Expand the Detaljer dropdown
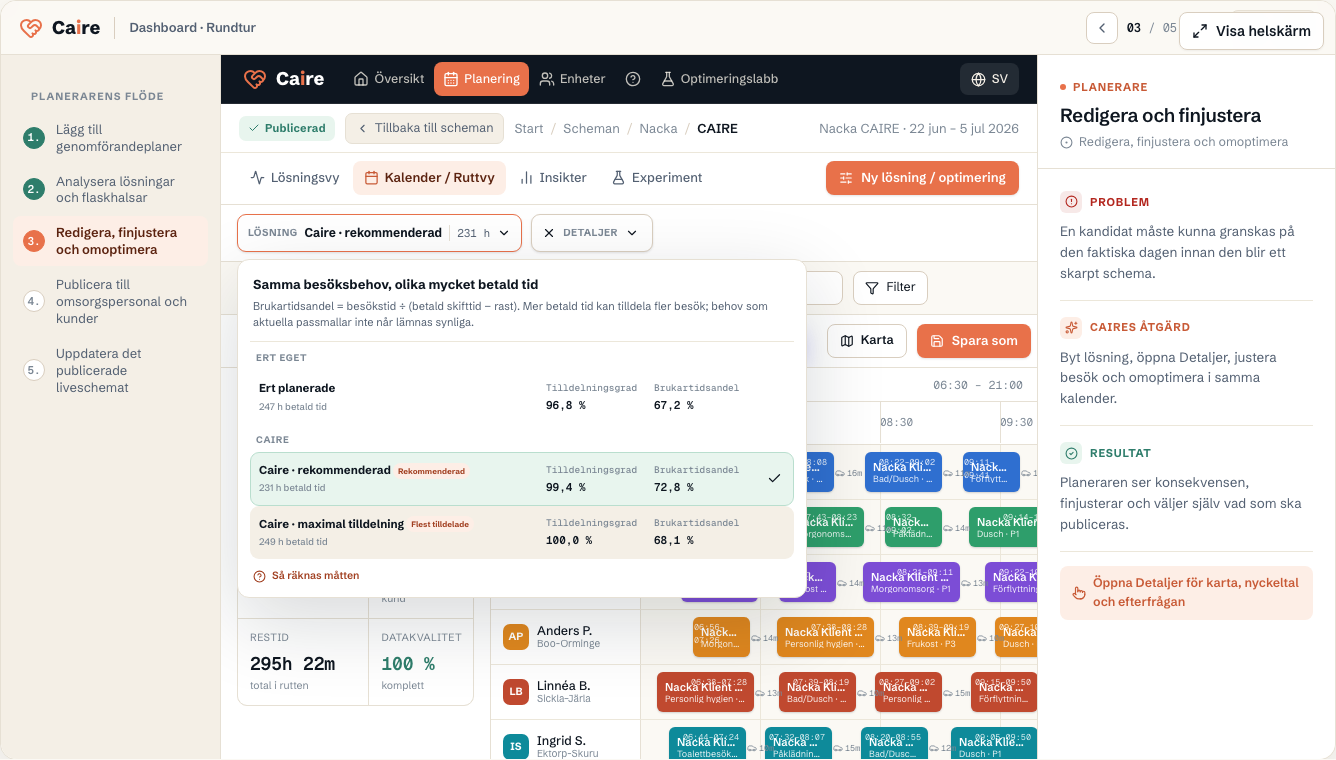Screen dimensions: 1336x760 point(592,233)
